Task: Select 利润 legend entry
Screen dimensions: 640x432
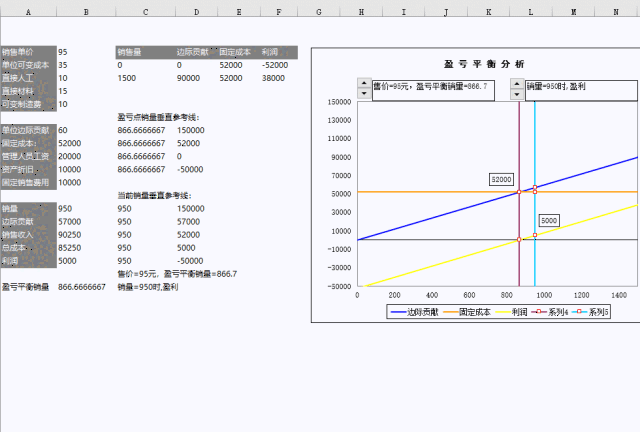Action: (511, 312)
